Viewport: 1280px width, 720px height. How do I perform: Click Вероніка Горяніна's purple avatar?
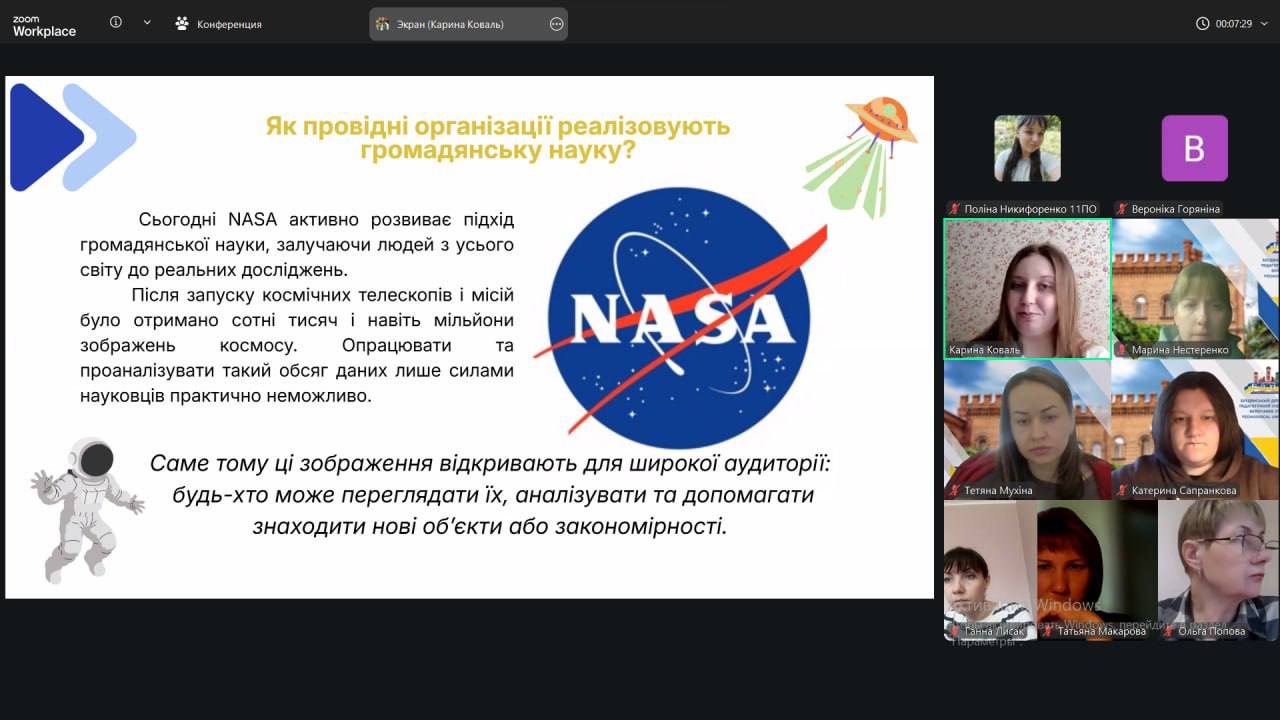click(x=1194, y=148)
